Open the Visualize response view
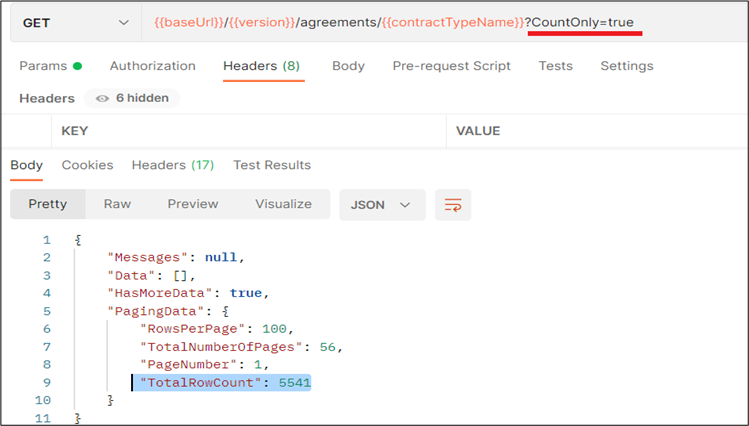Image resolution: width=749 pixels, height=426 pixels. (283, 204)
